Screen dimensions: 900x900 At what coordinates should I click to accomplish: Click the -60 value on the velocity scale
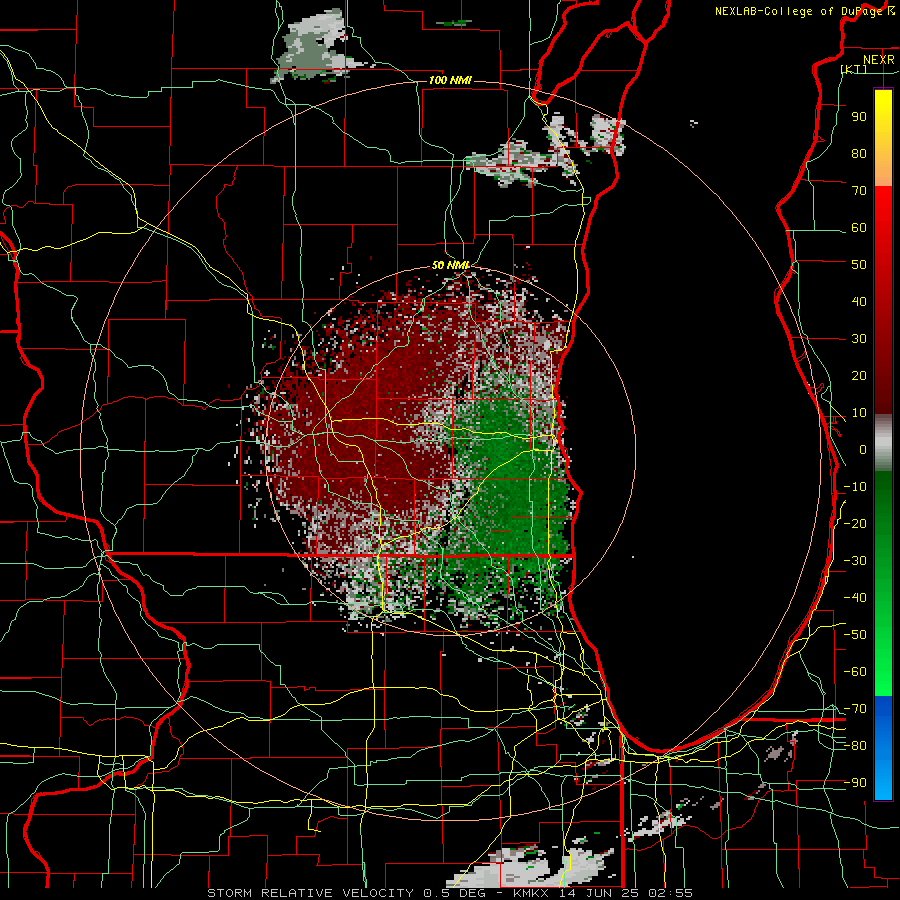(x=855, y=672)
